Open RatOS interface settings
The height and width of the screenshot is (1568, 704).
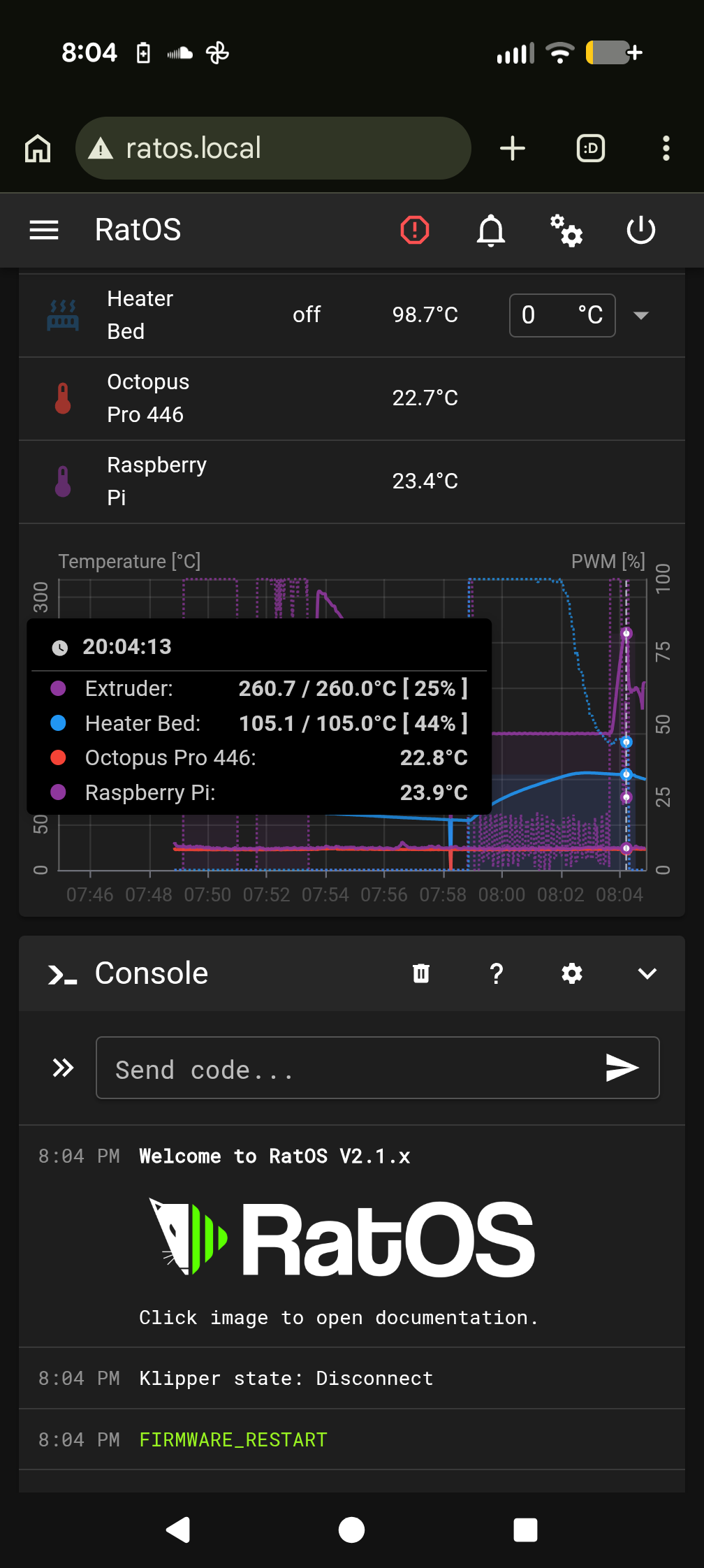pos(566,231)
